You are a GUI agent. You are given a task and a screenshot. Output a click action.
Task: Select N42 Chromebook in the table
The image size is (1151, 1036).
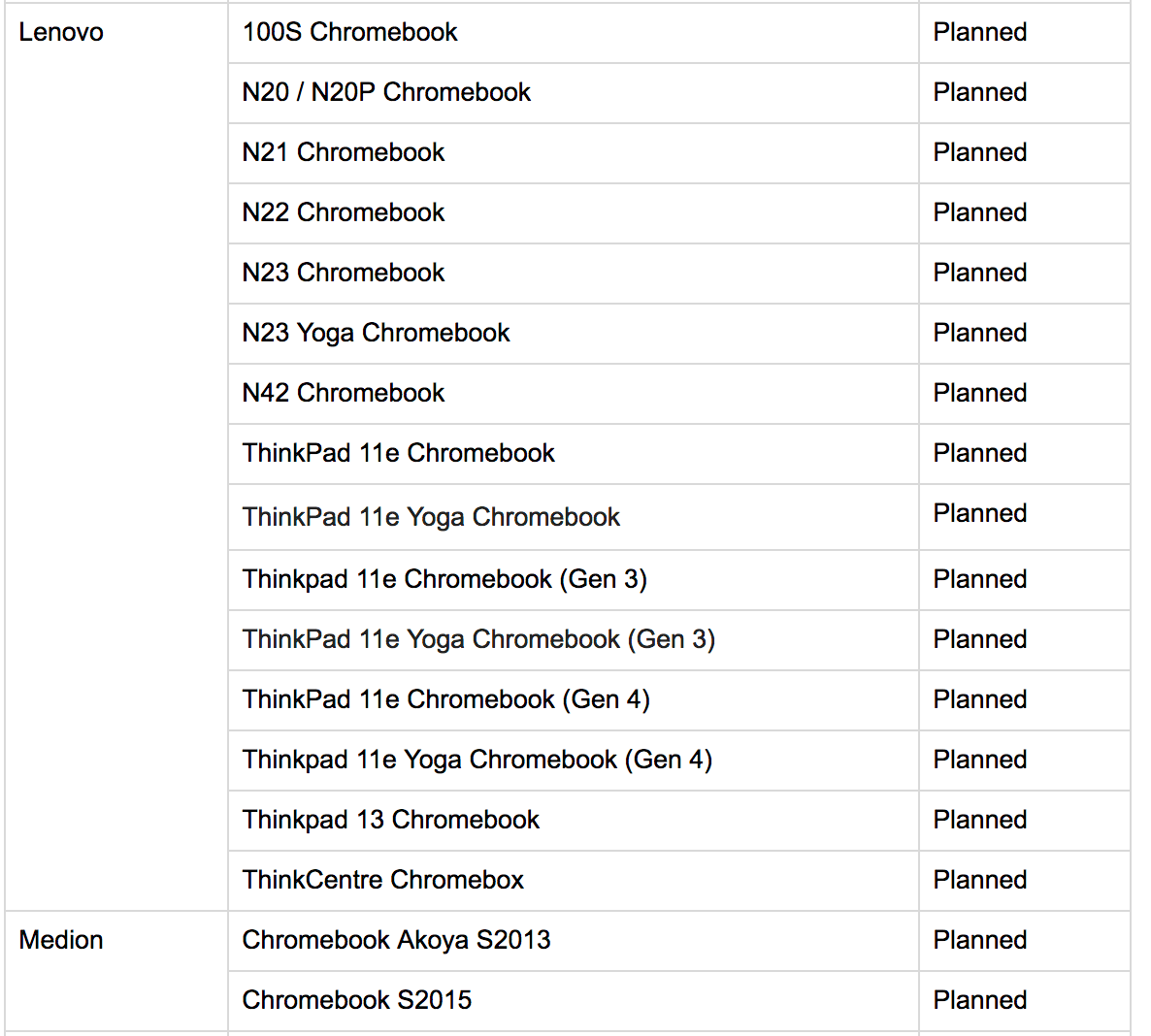344,393
